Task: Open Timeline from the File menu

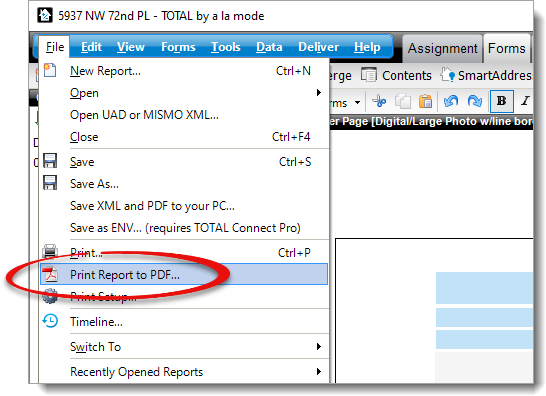Action: (x=184, y=321)
